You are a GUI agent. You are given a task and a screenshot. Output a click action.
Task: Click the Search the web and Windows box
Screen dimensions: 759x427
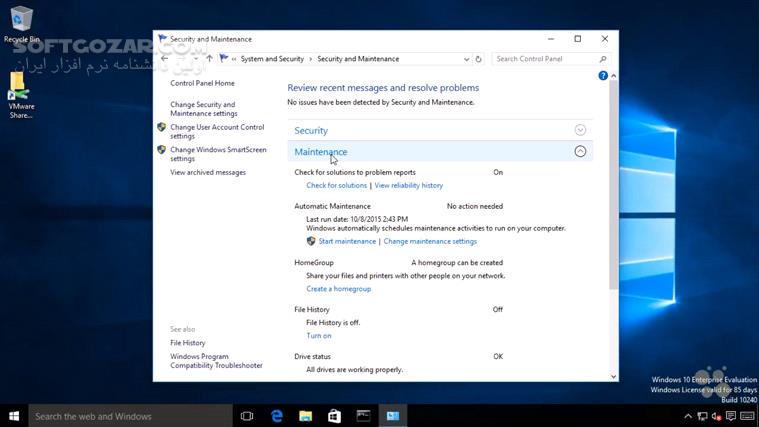tap(131, 416)
